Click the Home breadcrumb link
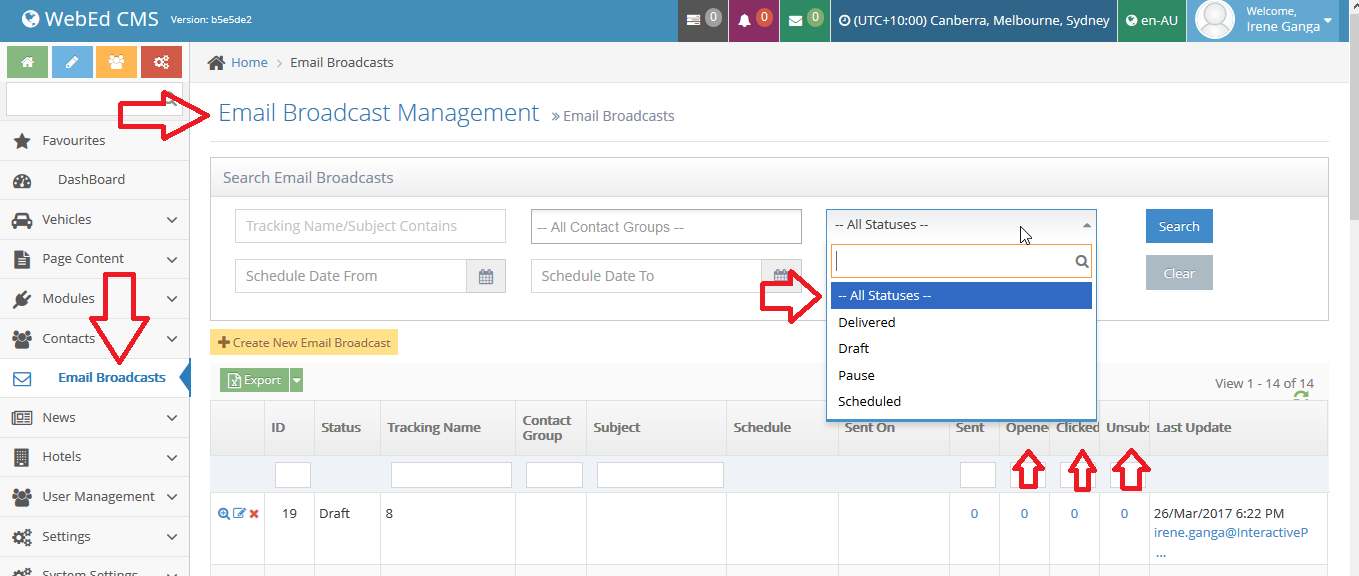The image size is (1359, 576). click(x=249, y=62)
